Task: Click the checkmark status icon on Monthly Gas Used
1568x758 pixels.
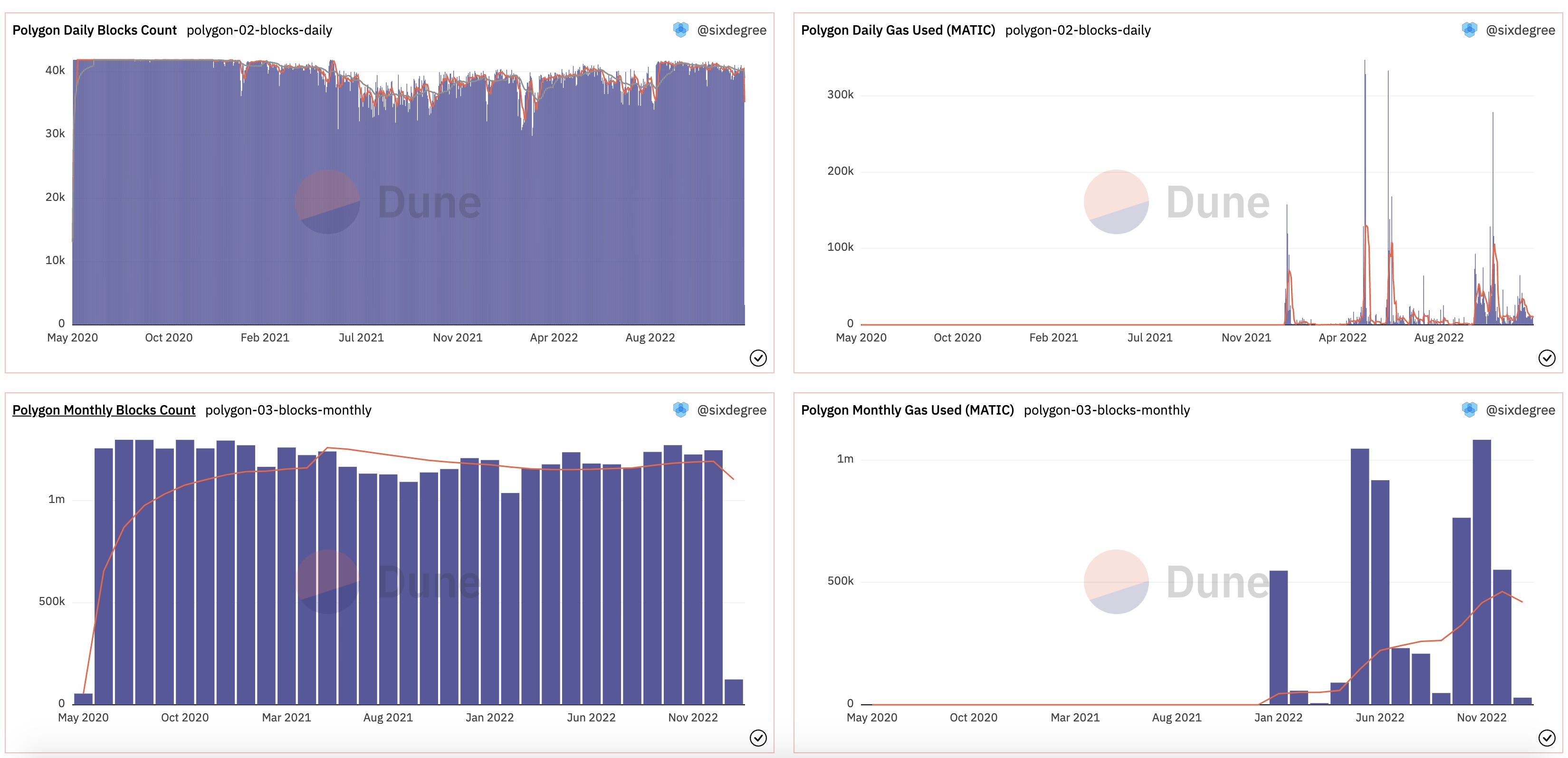Action: pyautogui.click(x=1547, y=738)
